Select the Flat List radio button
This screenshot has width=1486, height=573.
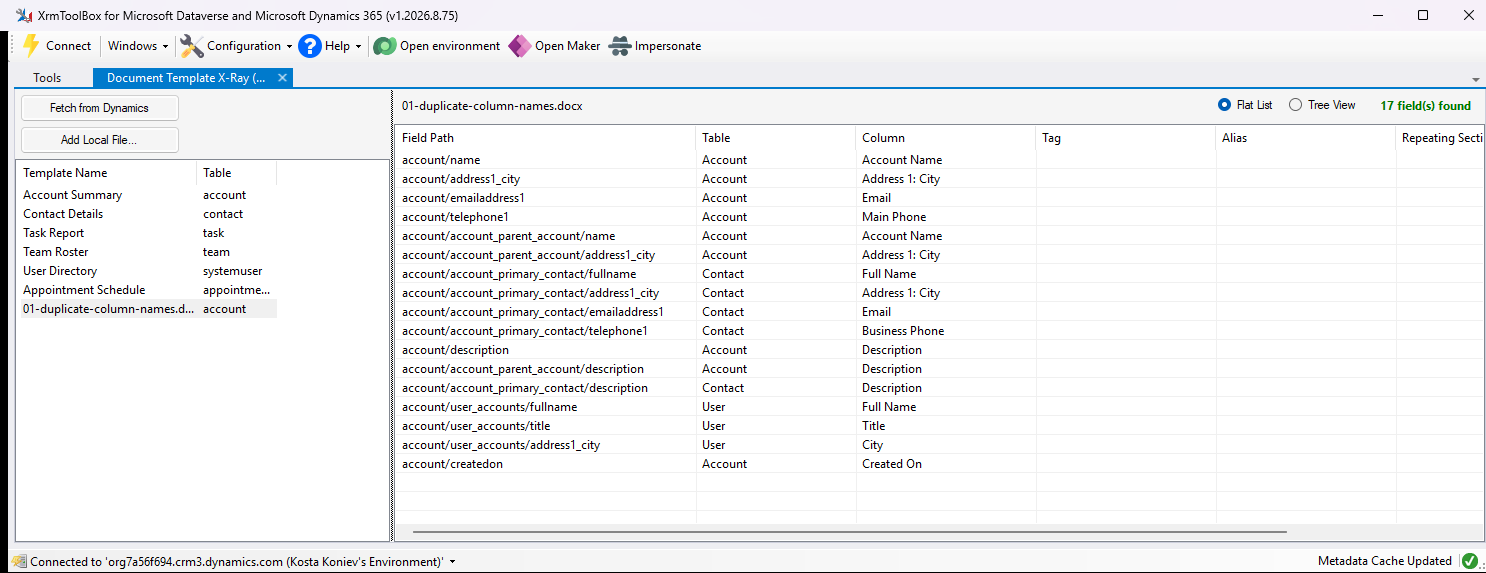[1224, 105]
